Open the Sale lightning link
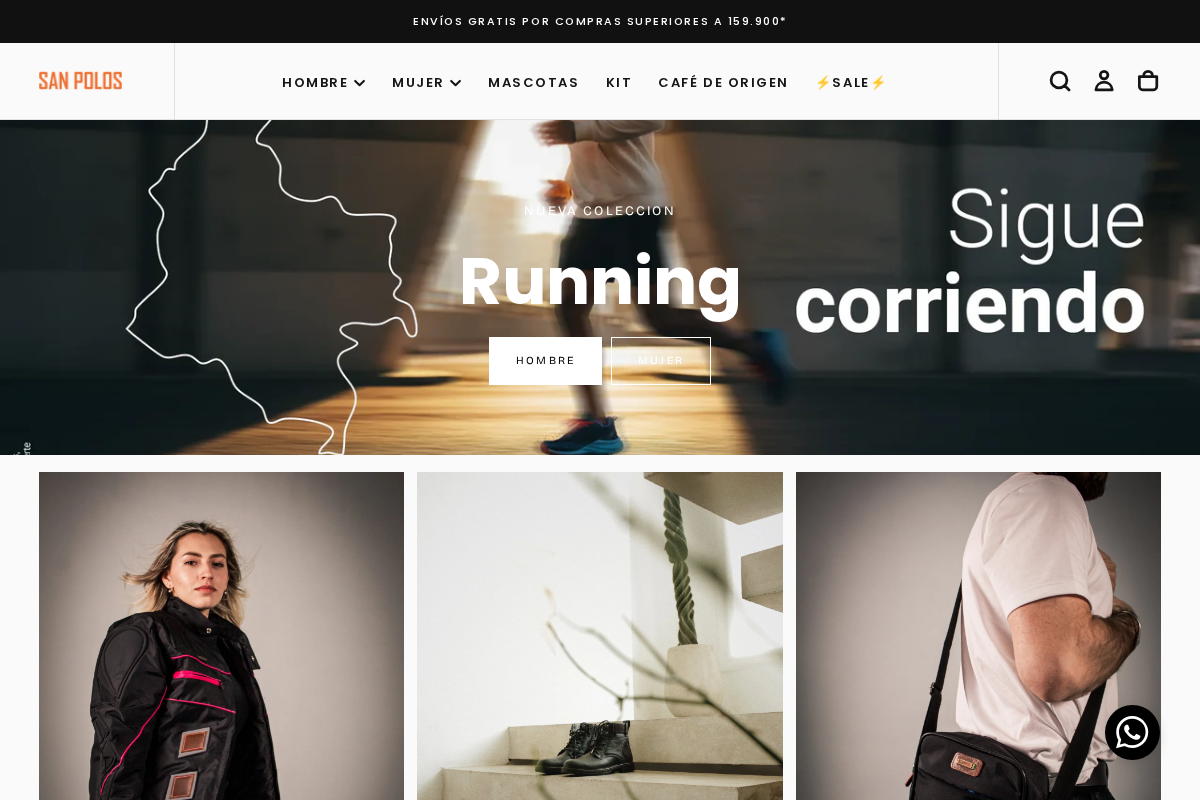Screen dimensions: 1200x800 851,83
